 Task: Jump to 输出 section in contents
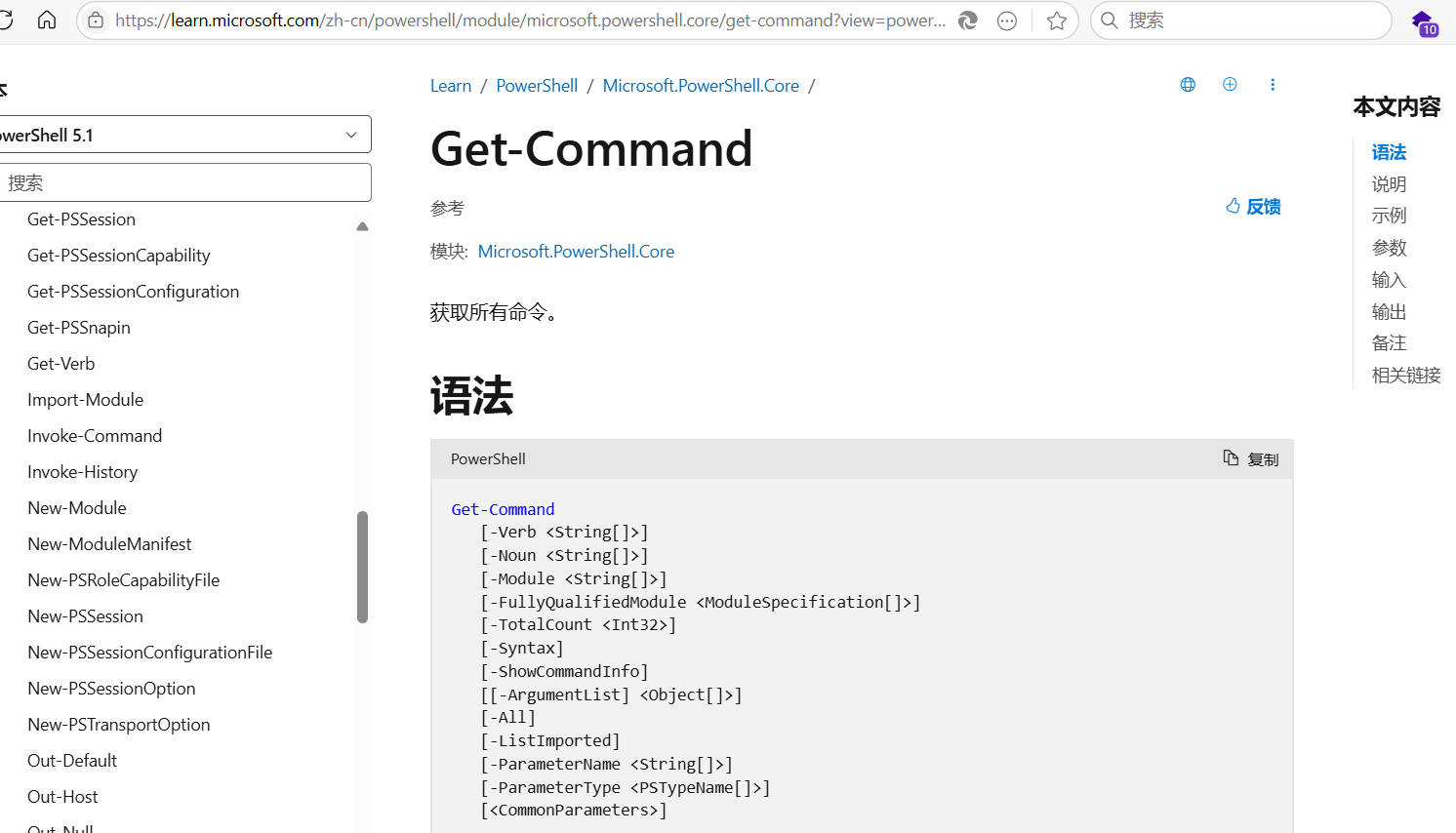tap(1389, 312)
